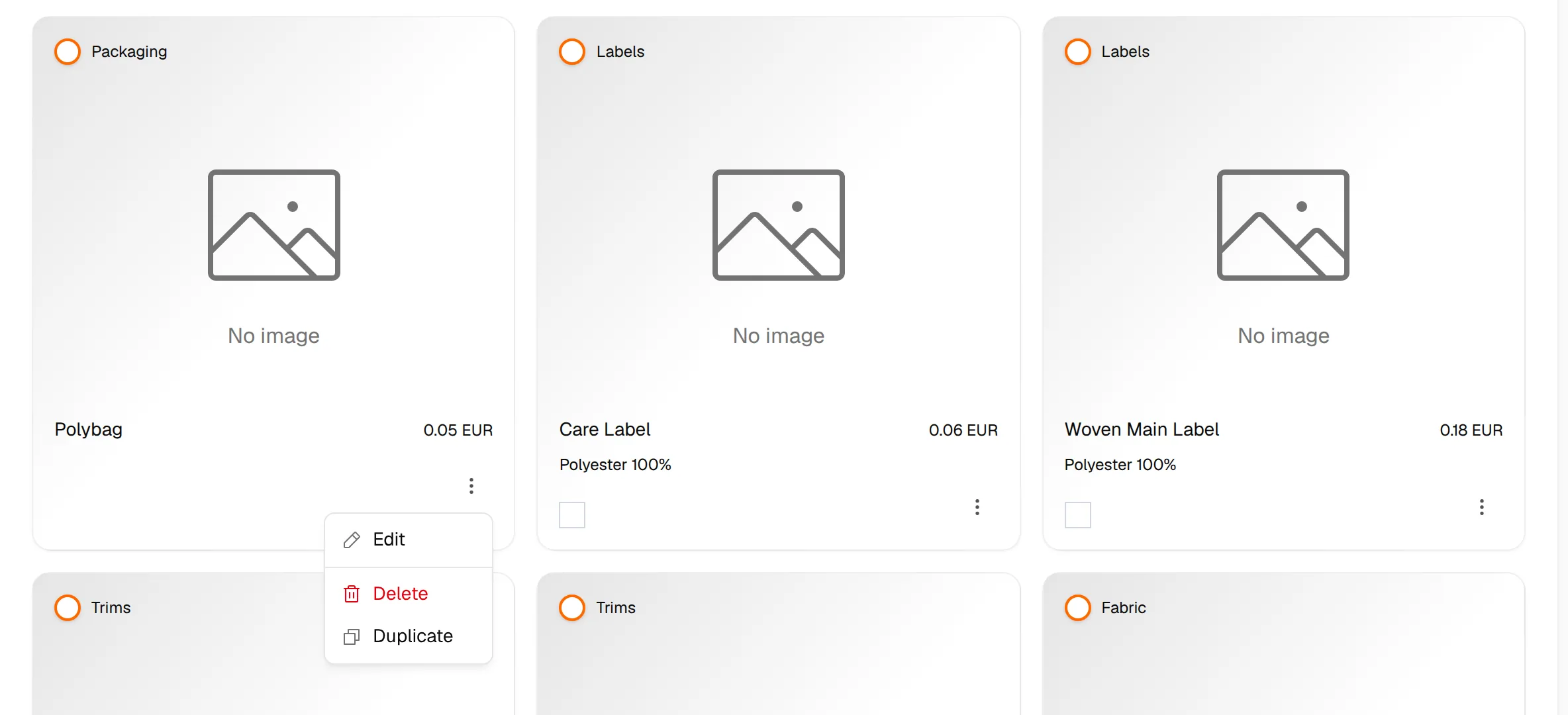Click Polyester 100% under Woven Main Label
The image size is (1568, 715).
click(1120, 465)
